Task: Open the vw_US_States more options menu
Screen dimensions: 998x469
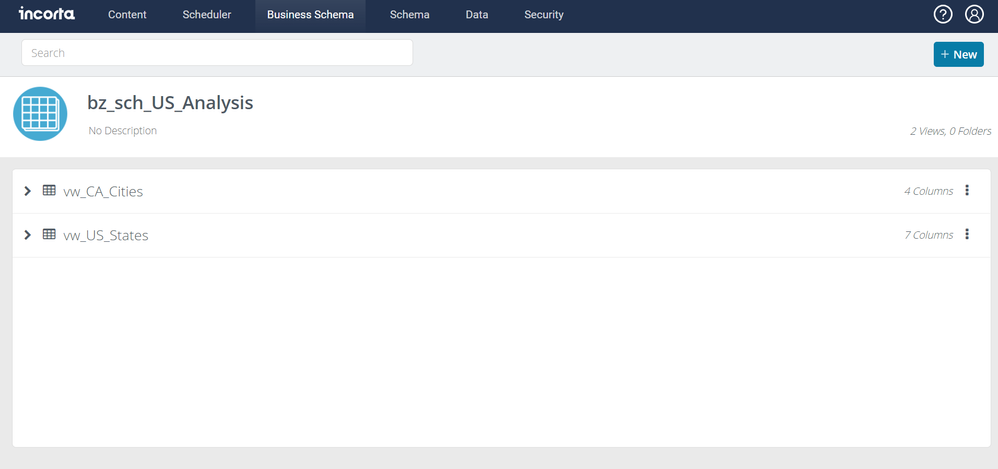Action: 967,235
